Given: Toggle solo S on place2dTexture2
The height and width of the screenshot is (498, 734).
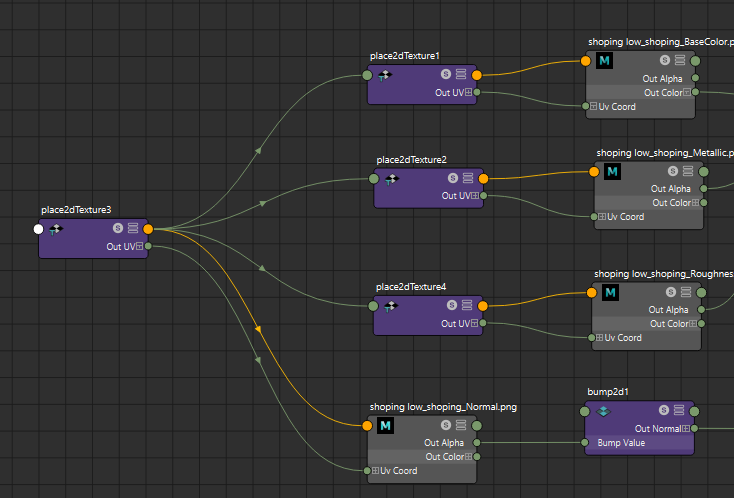Looking at the screenshot, I should pyautogui.click(x=453, y=178).
